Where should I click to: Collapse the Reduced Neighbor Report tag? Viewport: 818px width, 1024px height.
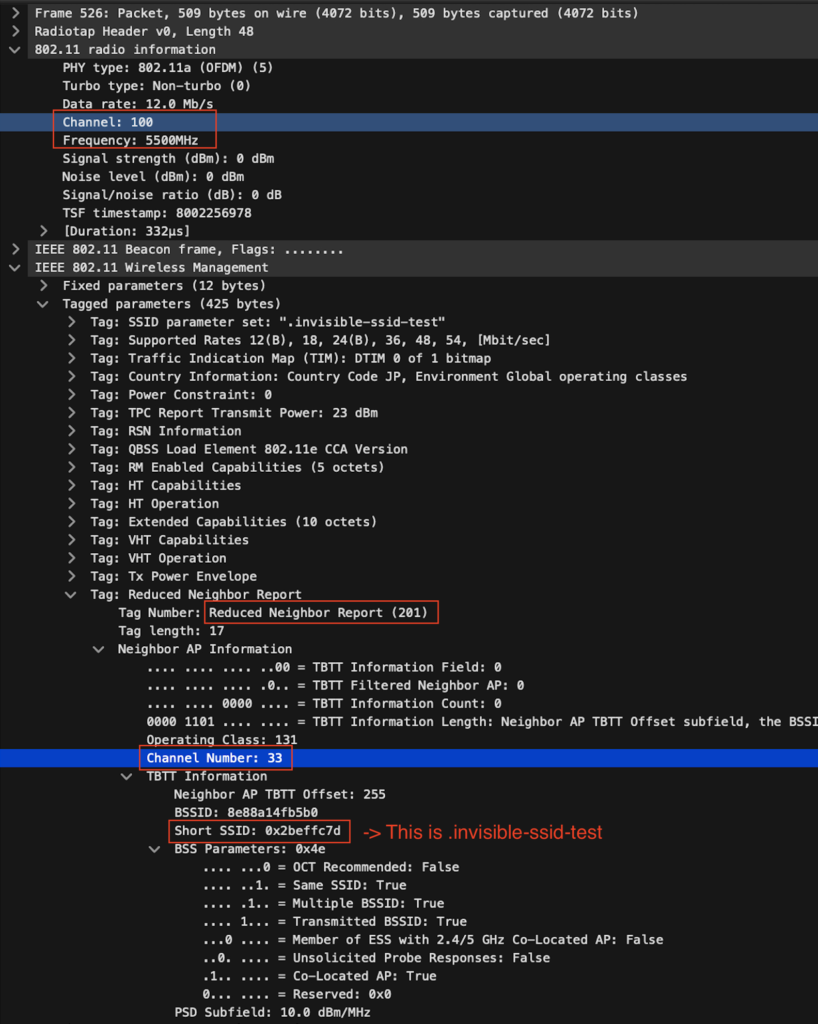coord(72,594)
